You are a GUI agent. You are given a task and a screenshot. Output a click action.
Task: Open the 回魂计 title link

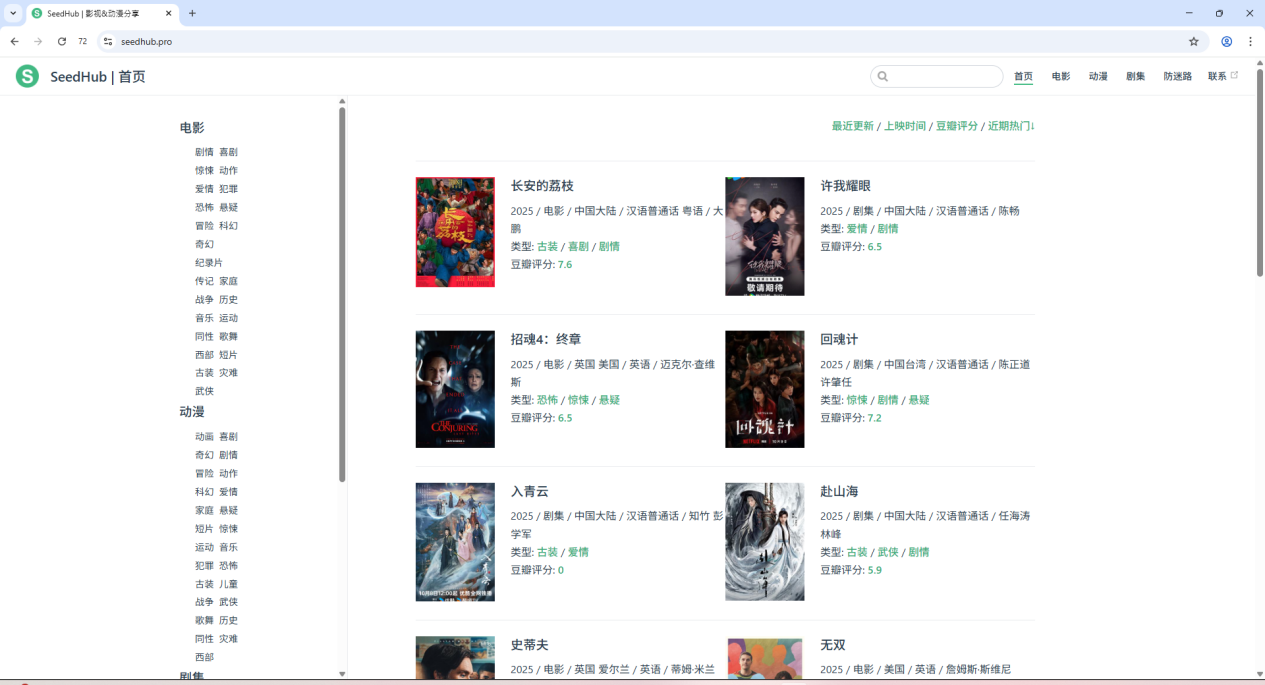[x=839, y=339]
